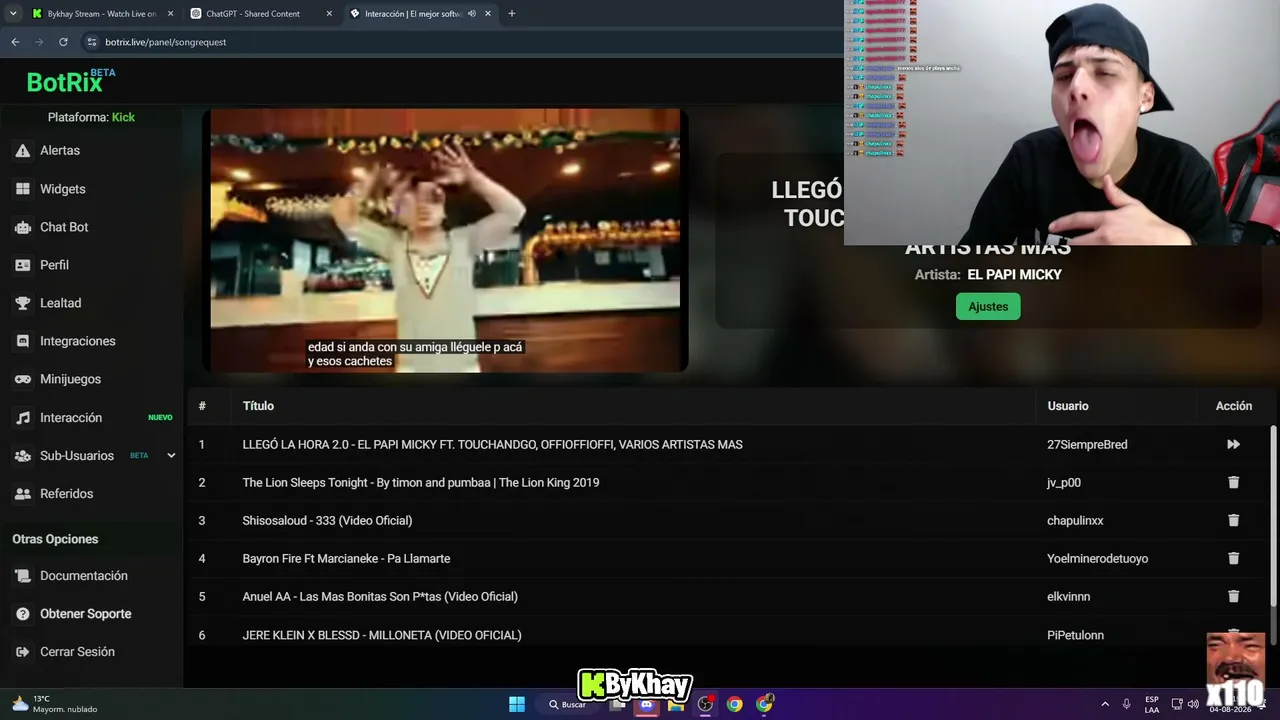The width and height of the screenshot is (1280, 720).
Task: Open a new browser tab
Action: click(x=511, y=14)
